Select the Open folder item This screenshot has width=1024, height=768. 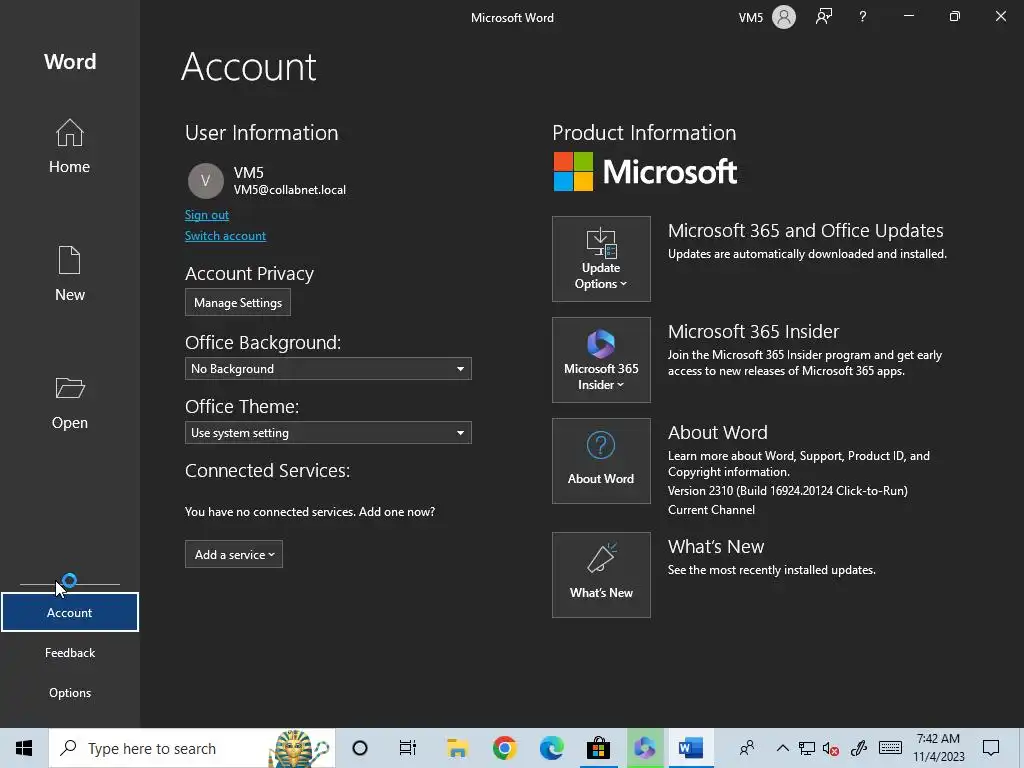[x=69, y=403]
